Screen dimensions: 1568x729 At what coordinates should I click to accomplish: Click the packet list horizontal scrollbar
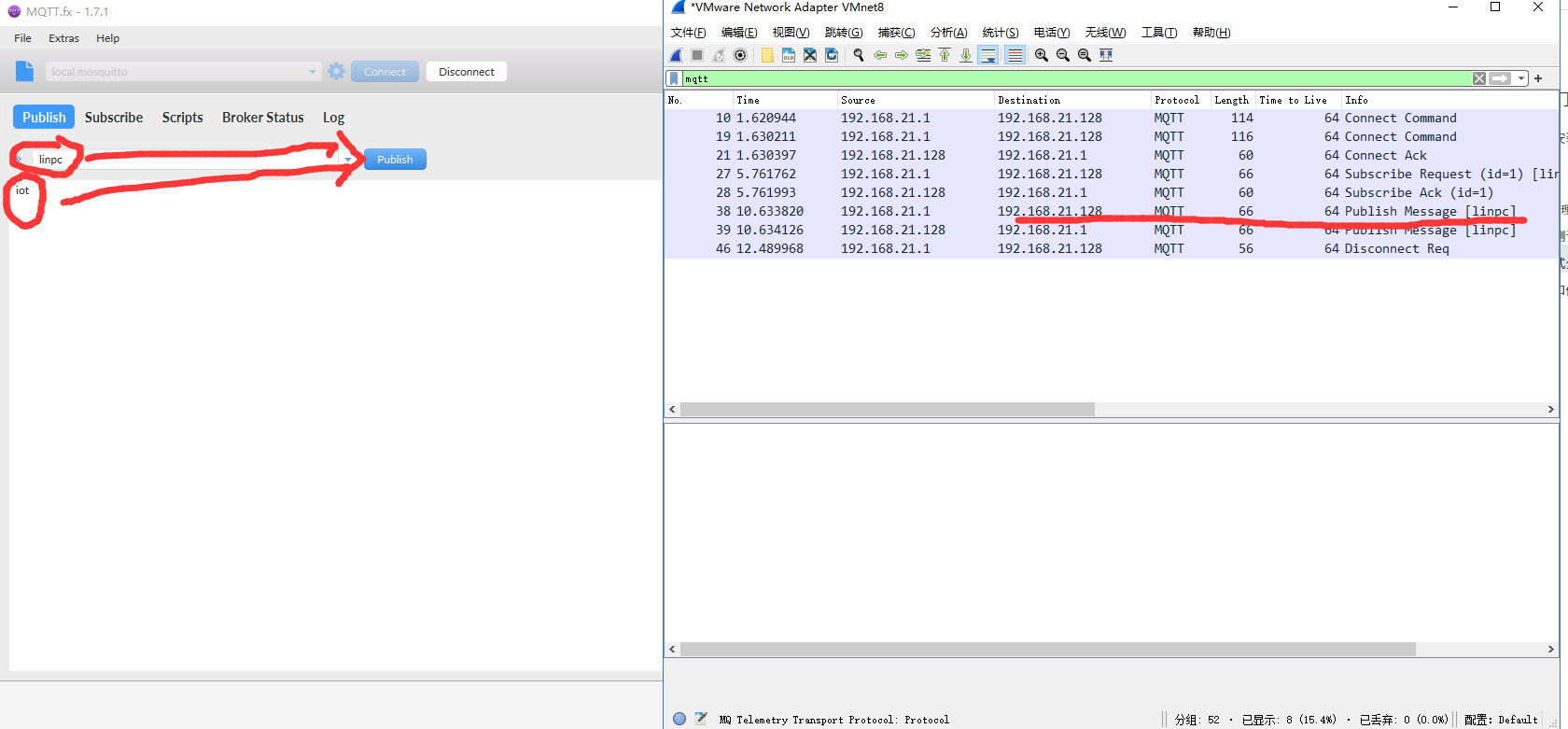coord(887,410)
